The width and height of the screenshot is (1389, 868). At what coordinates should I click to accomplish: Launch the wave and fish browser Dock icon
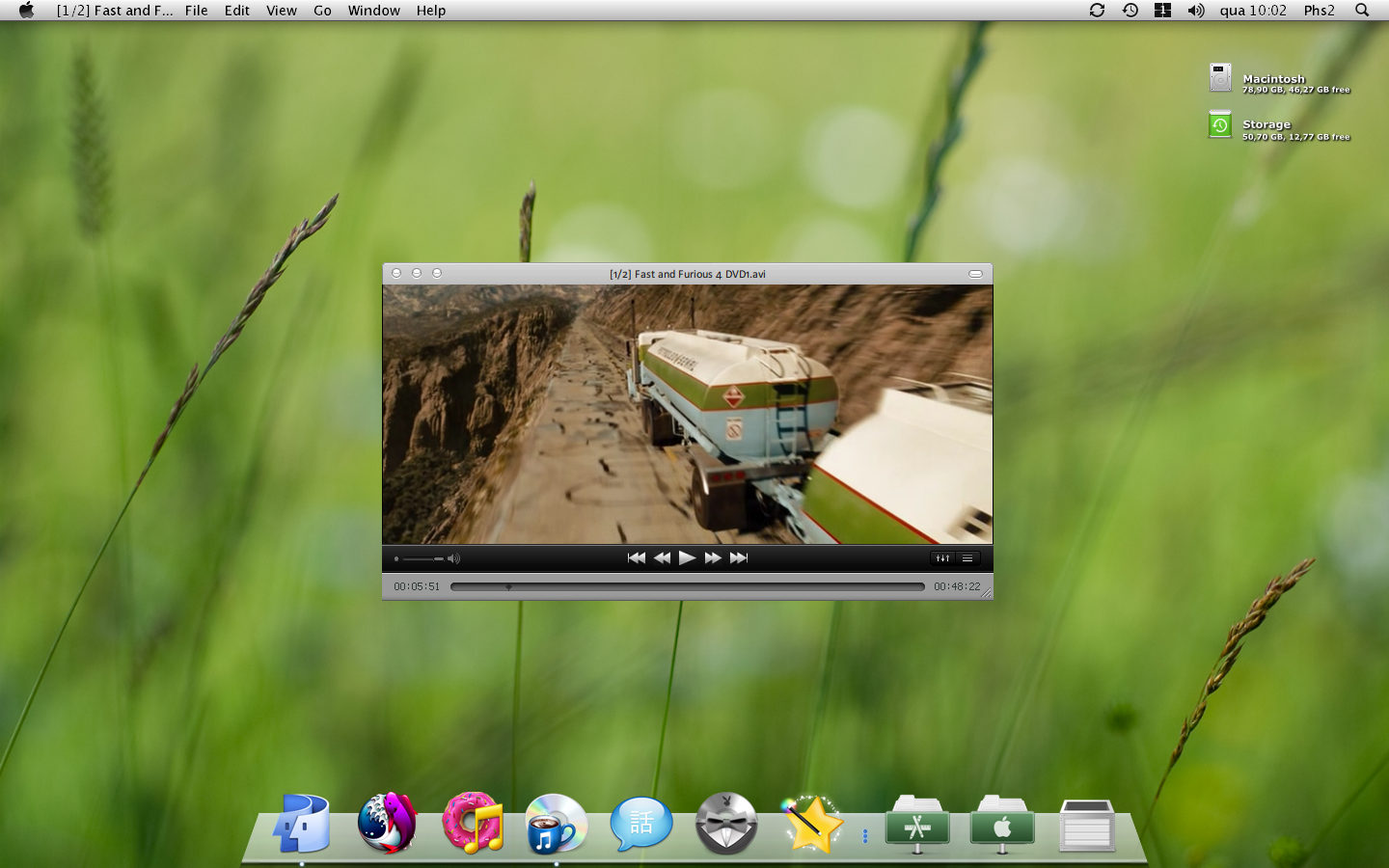387,824
